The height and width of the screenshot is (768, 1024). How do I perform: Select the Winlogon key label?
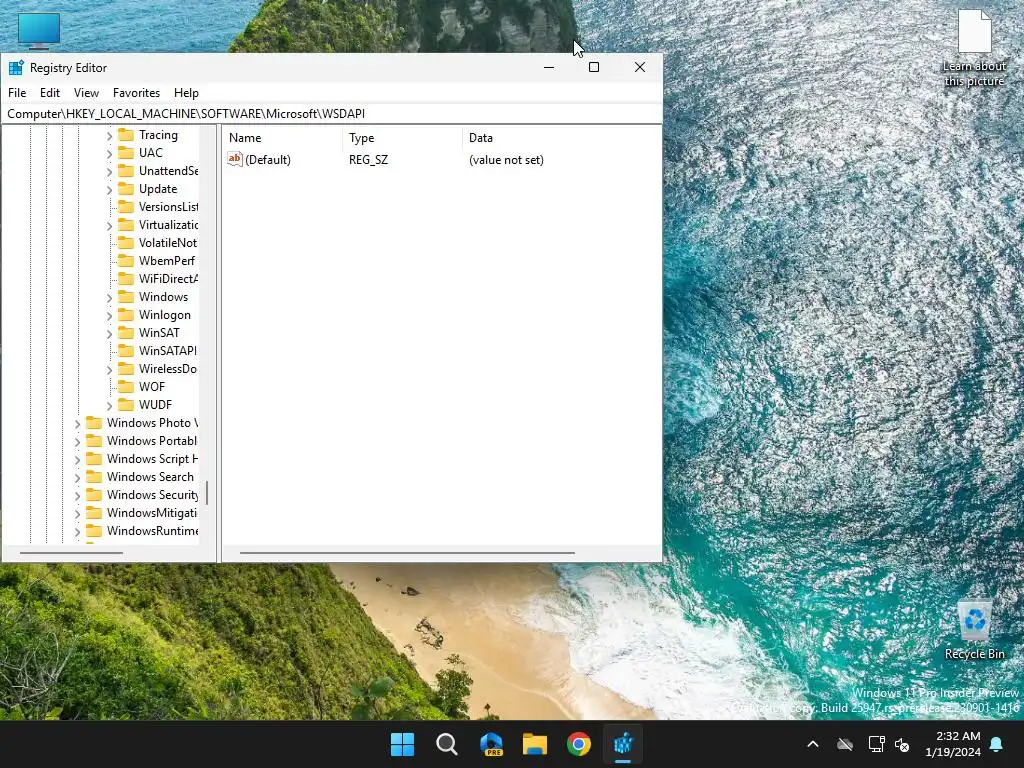pyautogui.click(x=165, y=315)
